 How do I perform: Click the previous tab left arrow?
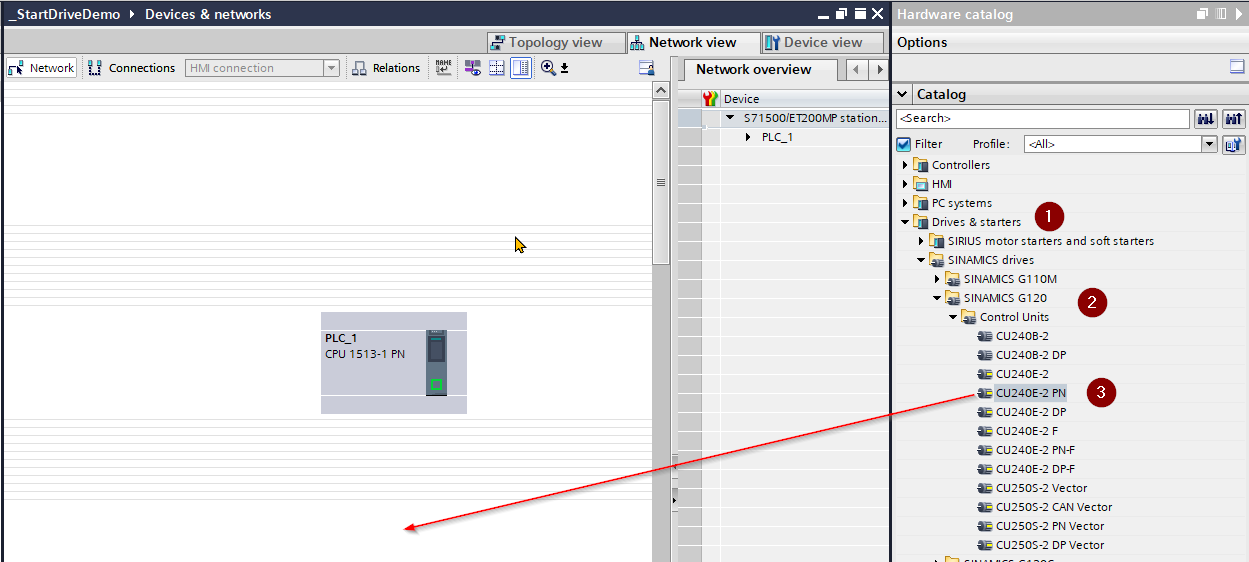pyautogui.click(x=856, y=69)
